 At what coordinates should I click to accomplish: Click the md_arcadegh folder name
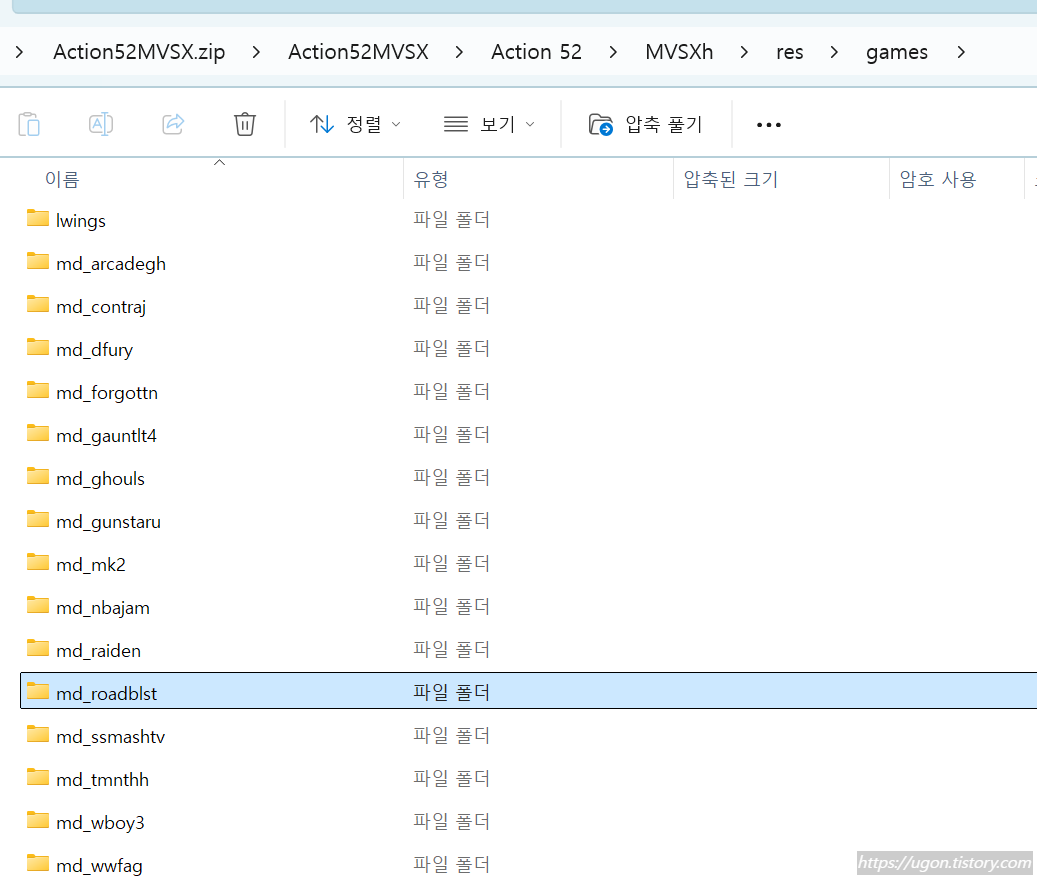(x=111, y=264)
